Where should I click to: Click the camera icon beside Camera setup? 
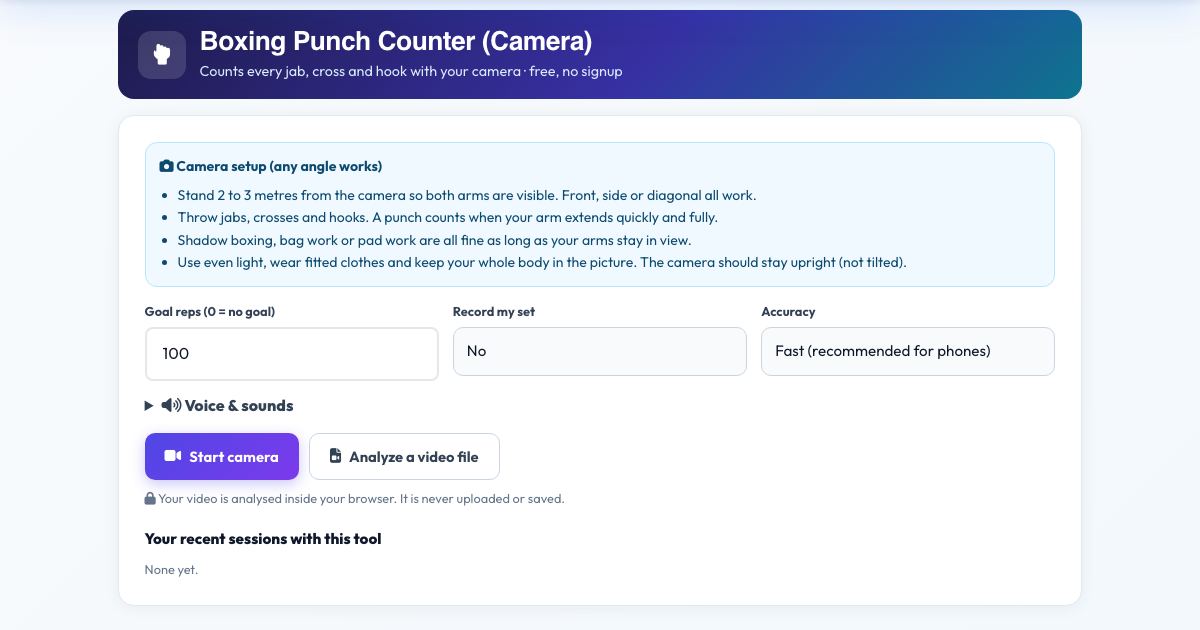[166, 166]
